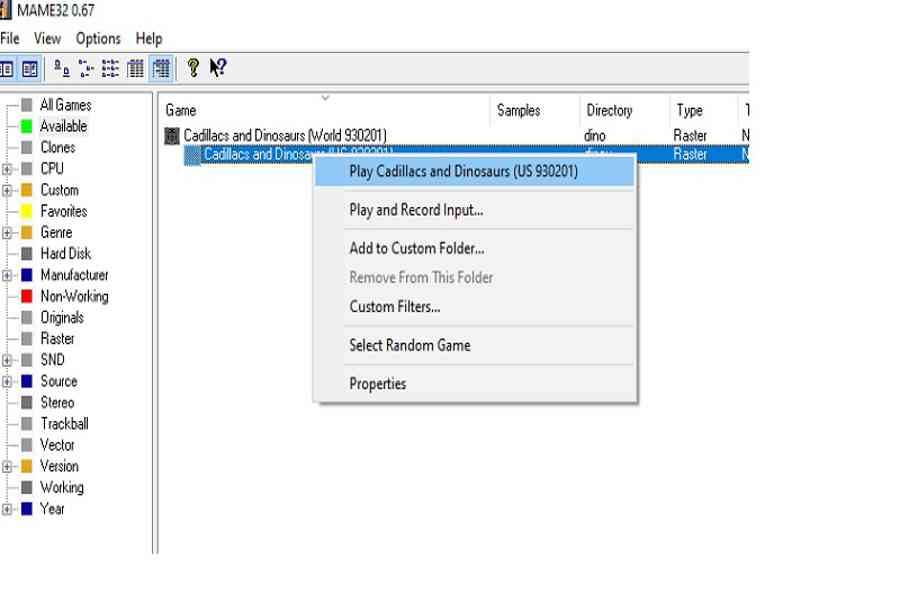Open About via yellow question mark icon
The width and height of the screenshot is (900, 603).
(193, 68)
